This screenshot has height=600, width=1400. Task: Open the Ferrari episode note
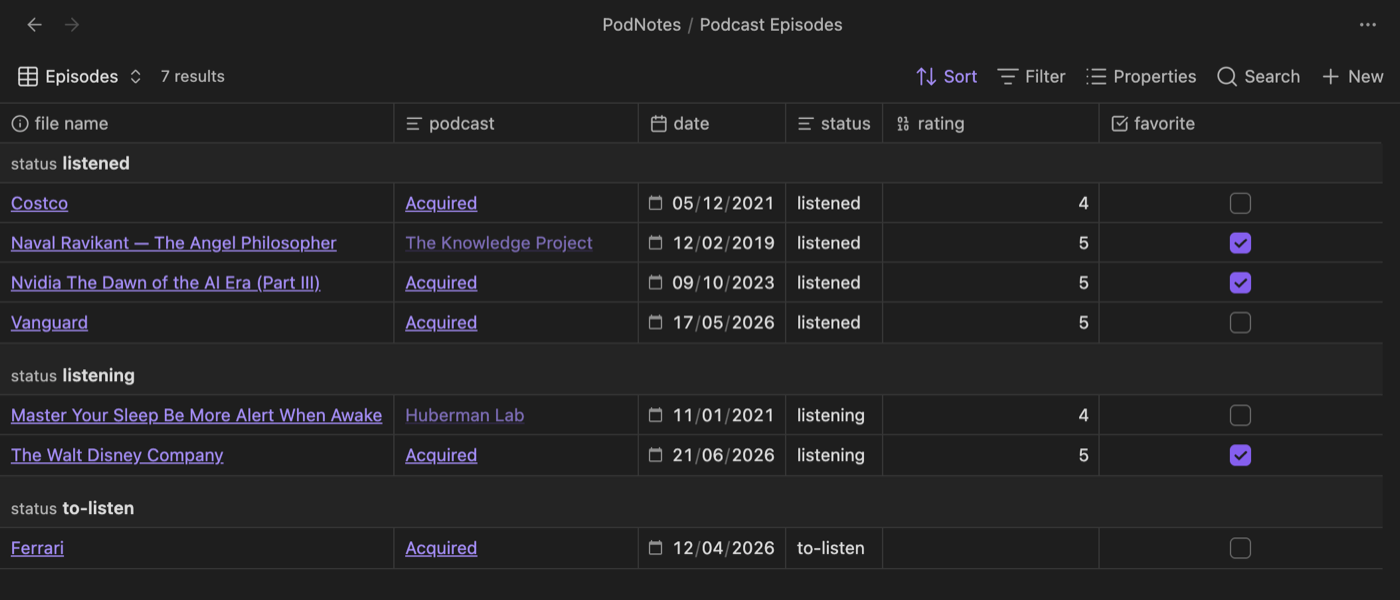click(37, 548)
